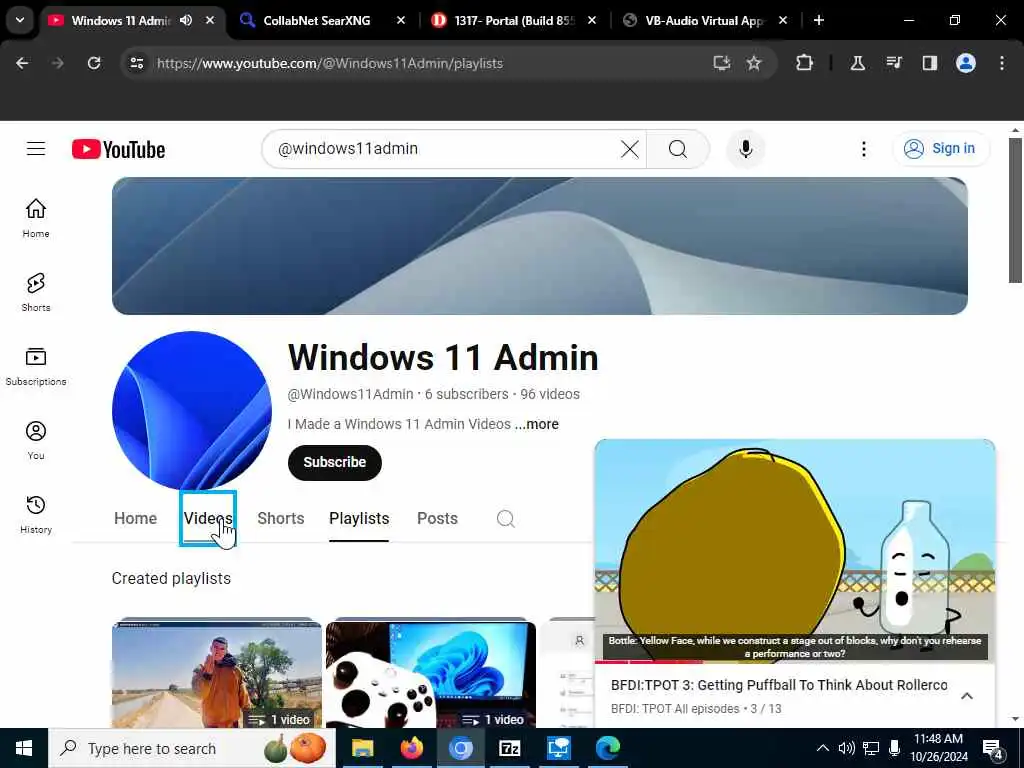Search within the channel via magnifier
The height and width of the screenshot is (768, 1024).
[505, 519]
